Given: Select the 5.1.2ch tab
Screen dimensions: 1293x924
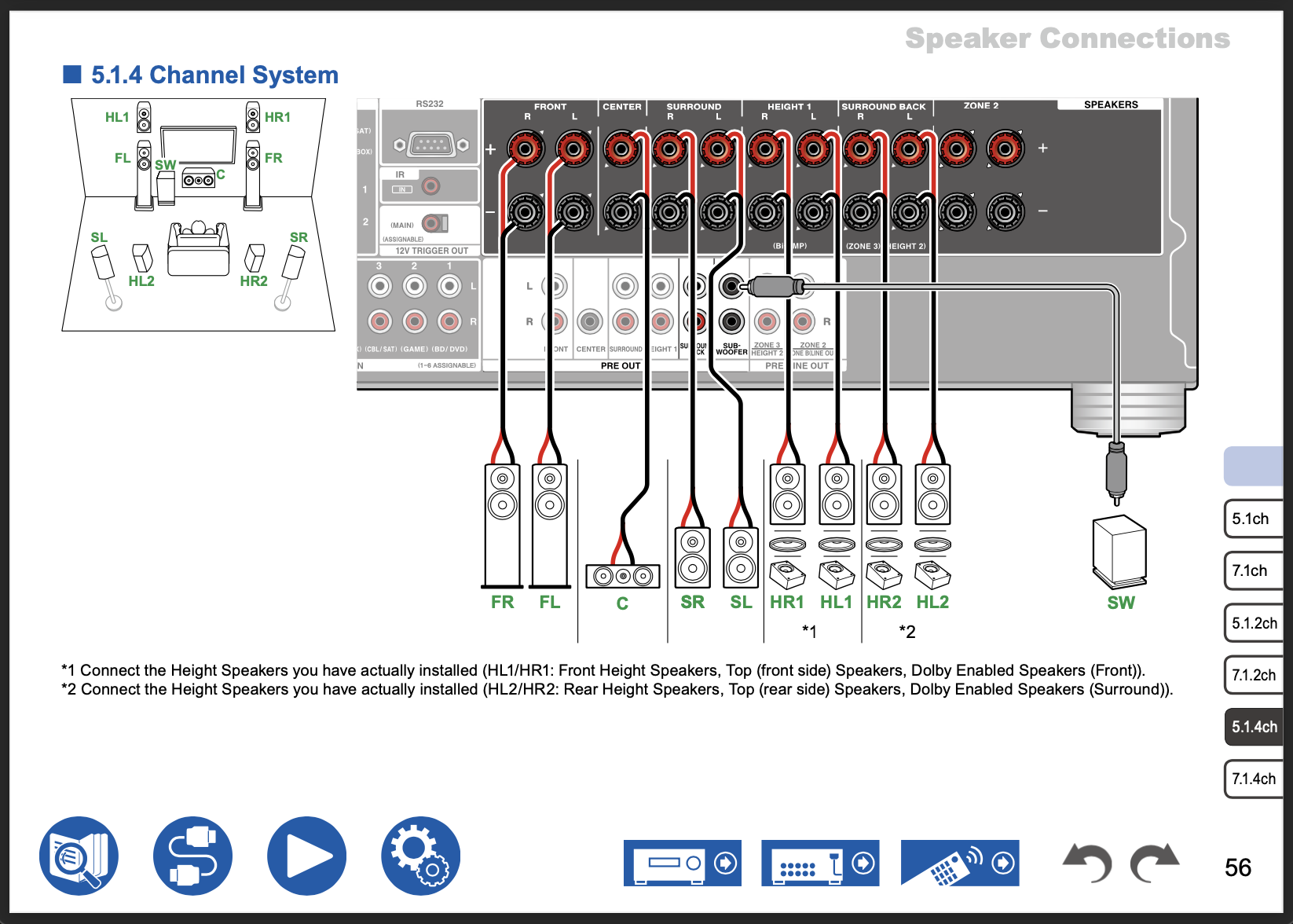Looking at the screenshot, I should 1254,623.
